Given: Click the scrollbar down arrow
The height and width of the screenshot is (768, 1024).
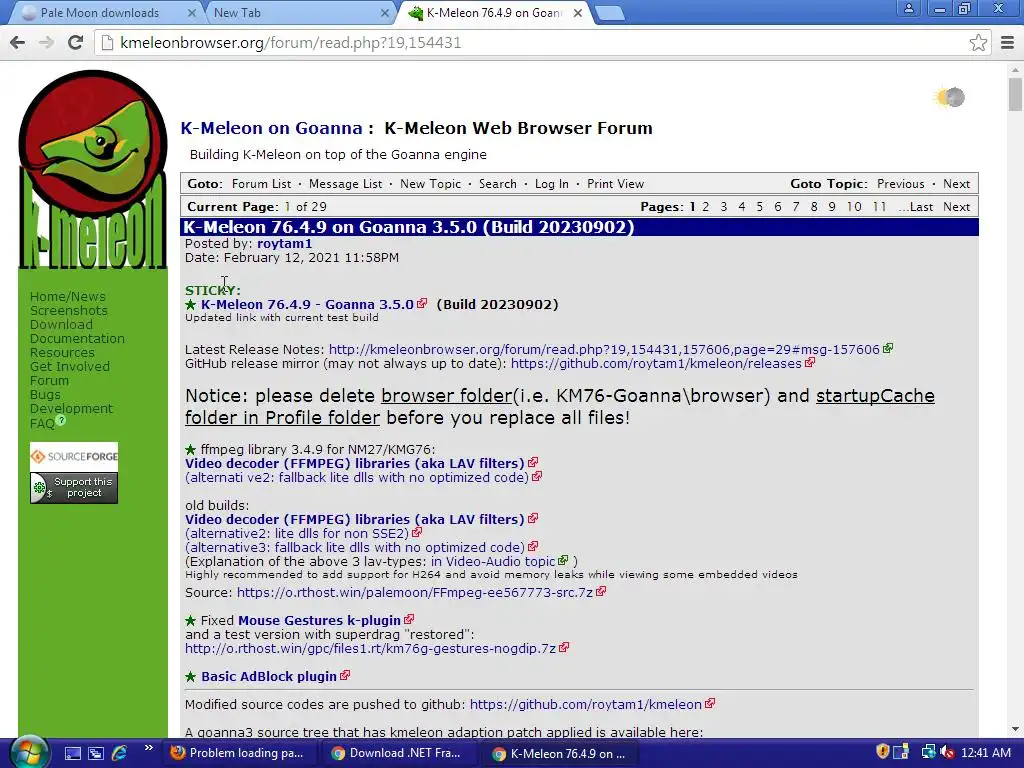Looking at the screenshot, I should (x=1015, y=729).
